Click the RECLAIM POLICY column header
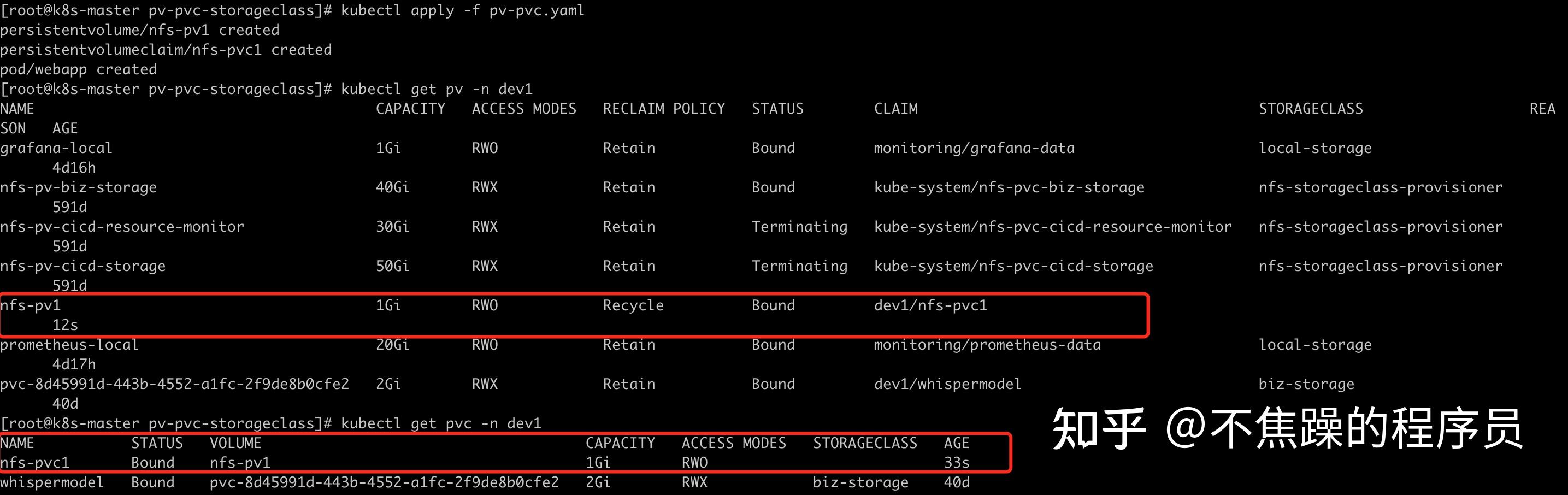Viewport: 1568px width, 495px height. click(663, 109)
